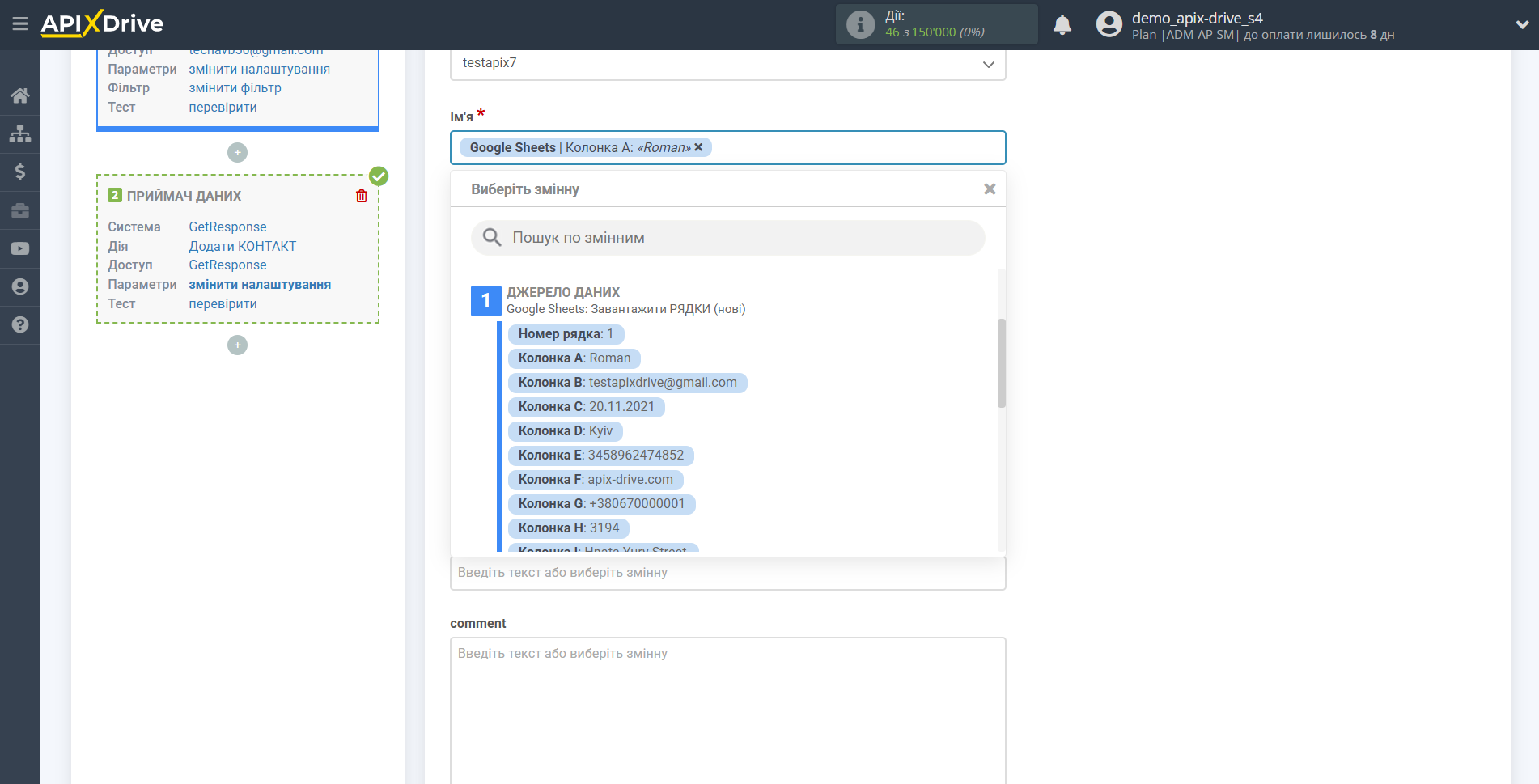
Task: Open Додати КОНТАКТ action link
Action: click(x=243, y=247)
